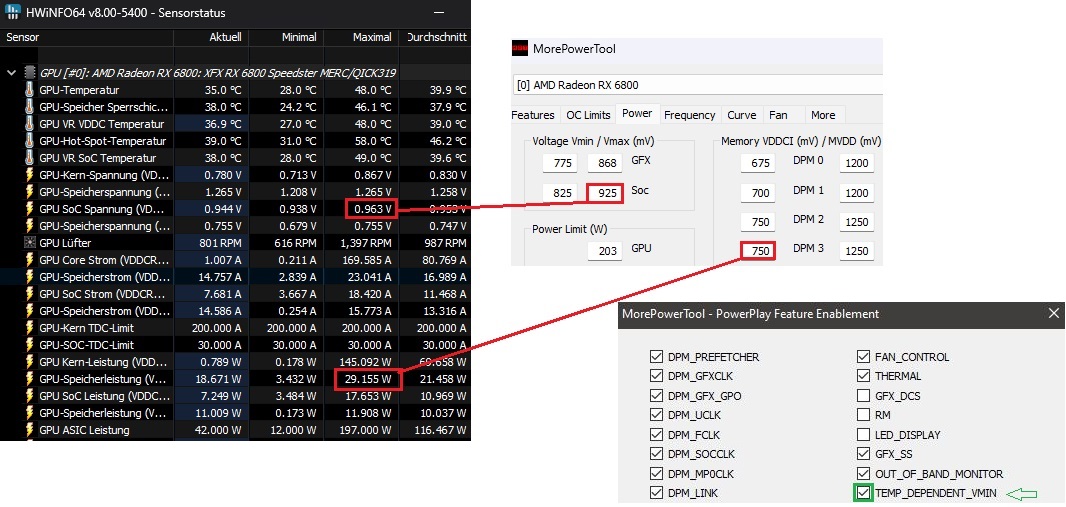Close the PowerPlay Feature Enablement dialog
The image size is (1066, 507).
pyautogui.click(x=1053, y=313)
